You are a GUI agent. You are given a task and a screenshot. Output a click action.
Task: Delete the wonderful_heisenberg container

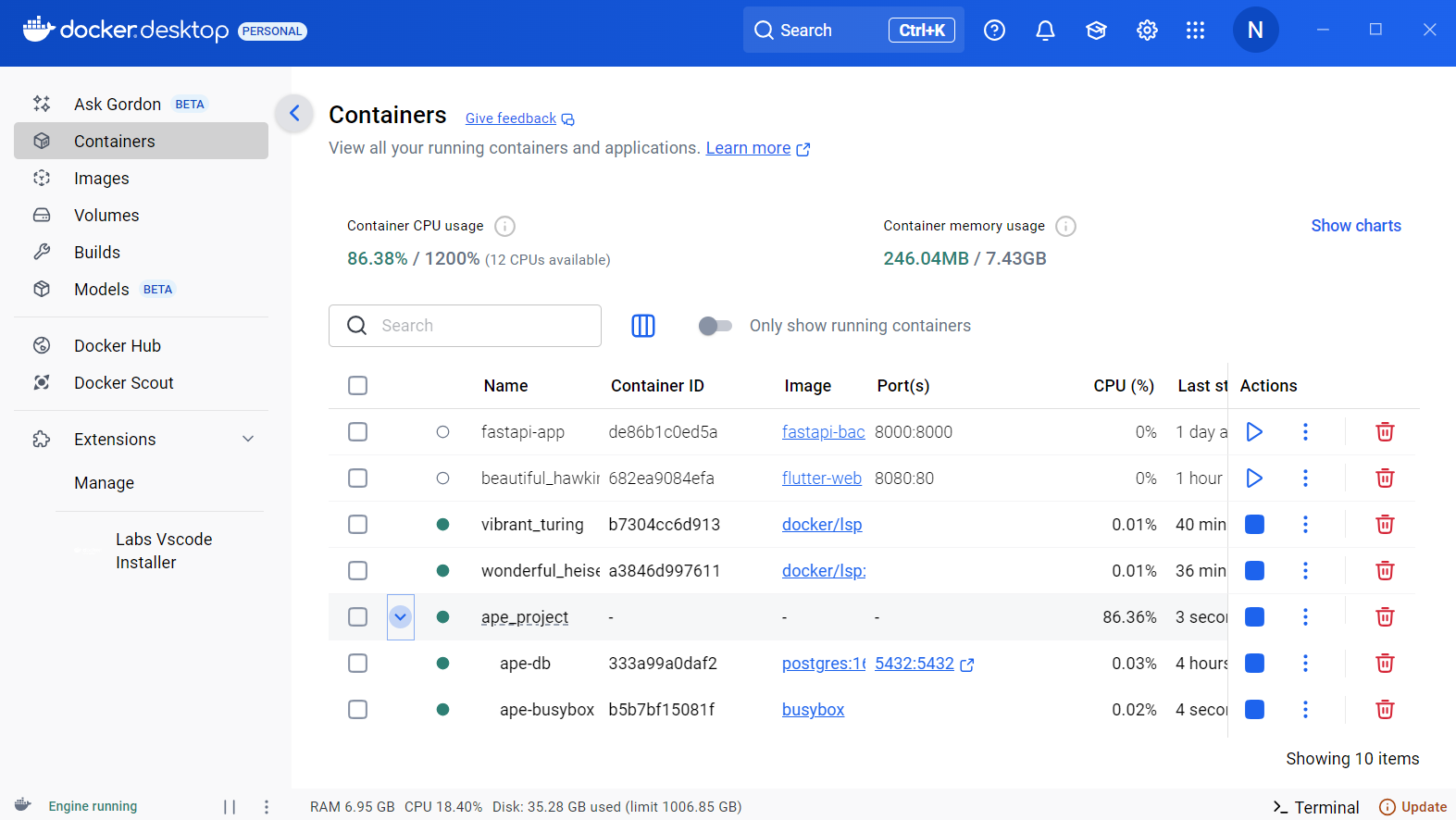click(1385, 570)
